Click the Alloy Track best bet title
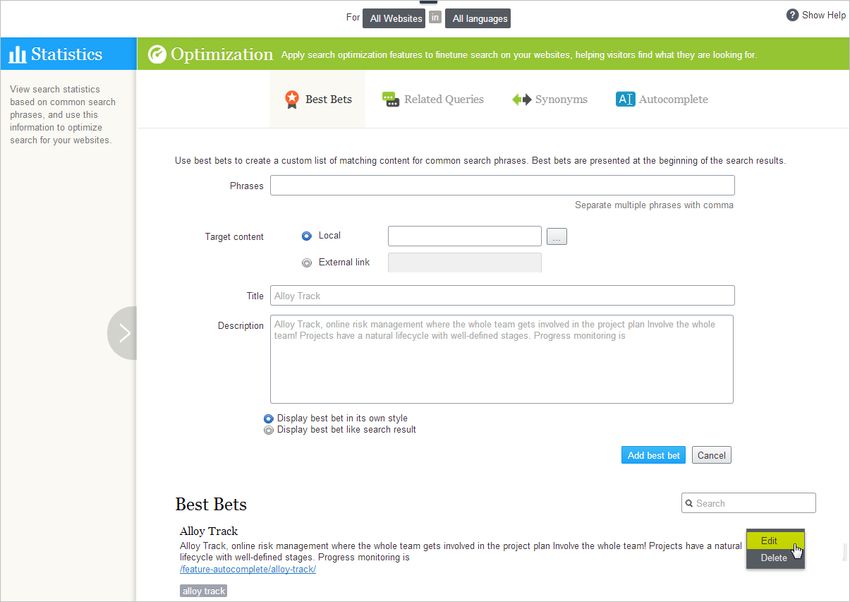The width and height of the screenshot is (850, 602). point(209,531)
